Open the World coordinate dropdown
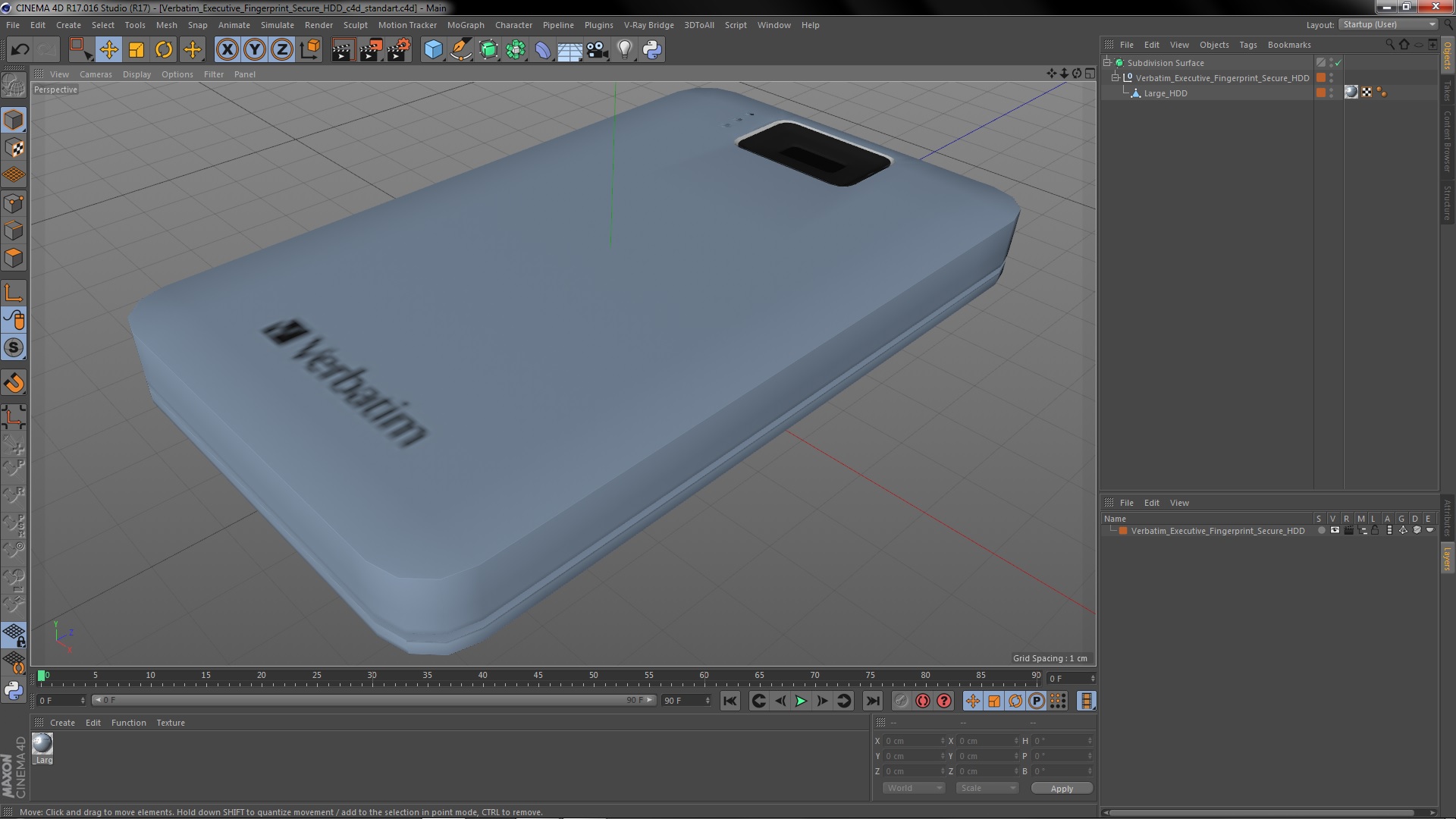The image size is (1456, 819). 914,788
